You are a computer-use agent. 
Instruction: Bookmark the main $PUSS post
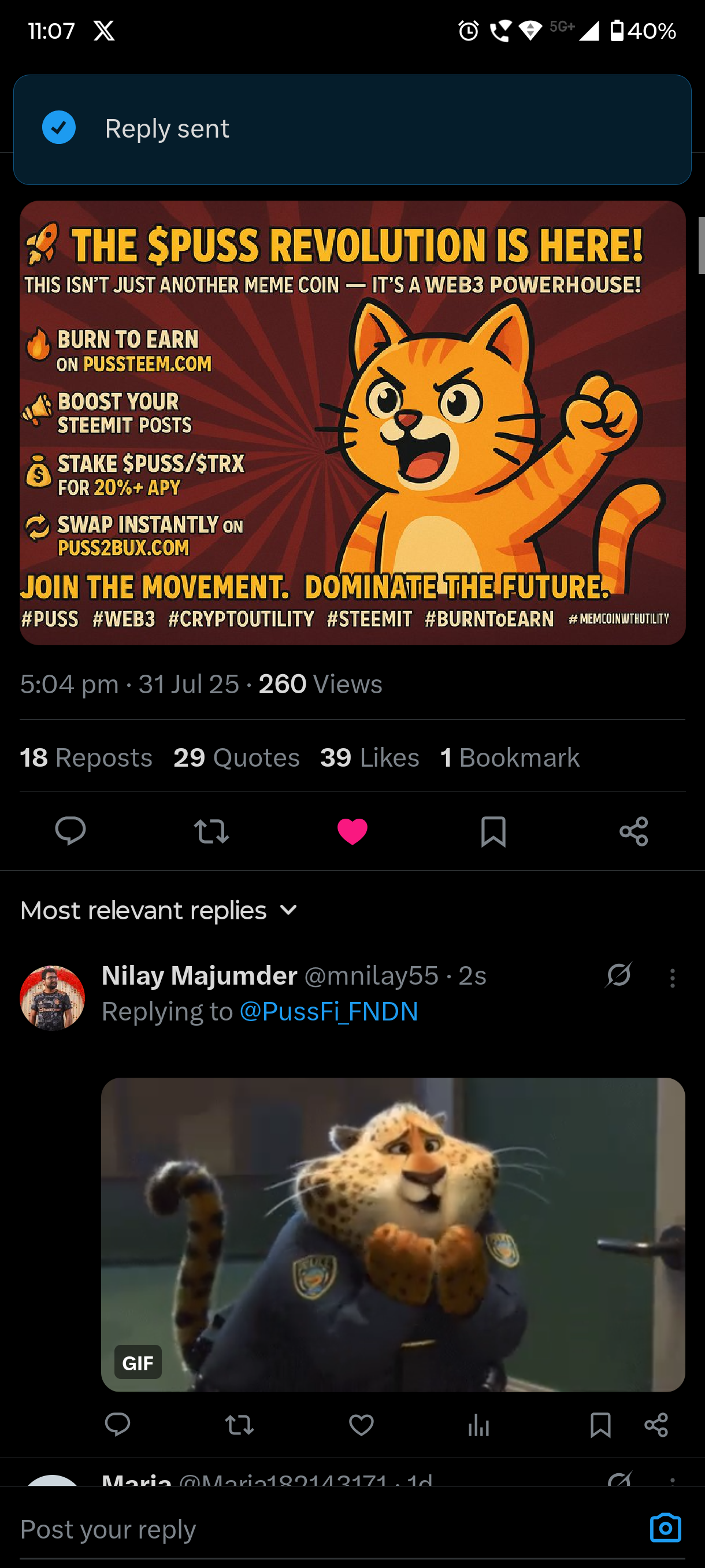(493, 831)
